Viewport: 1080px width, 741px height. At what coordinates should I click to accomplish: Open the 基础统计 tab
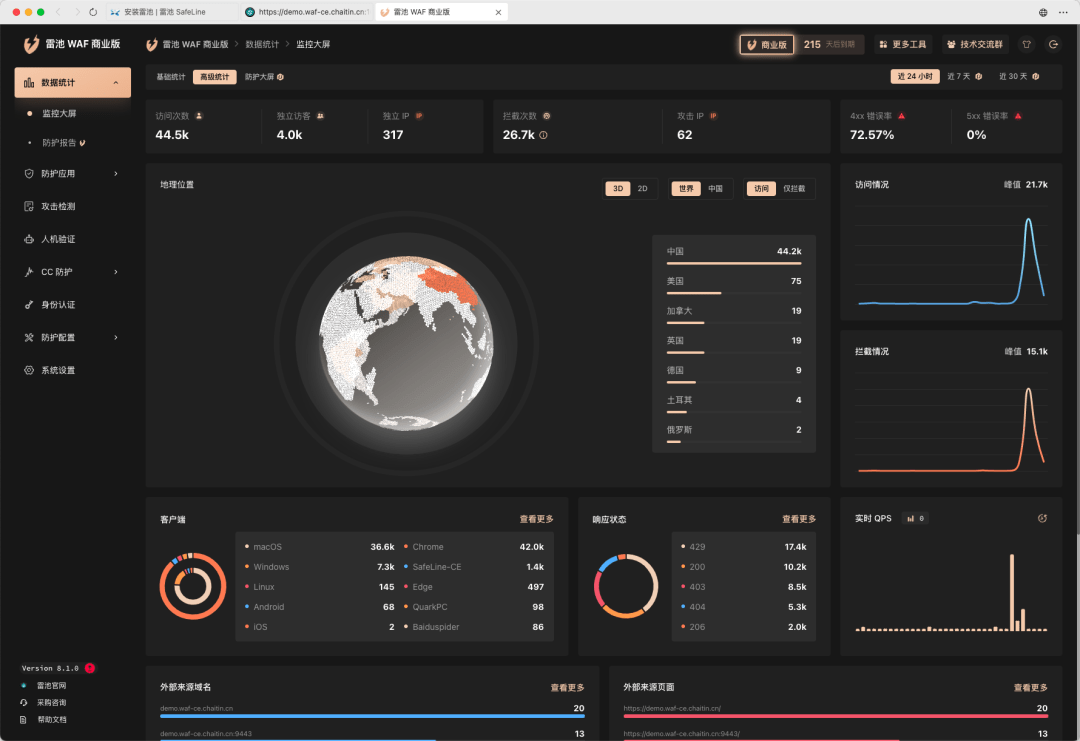pos(171,77)
